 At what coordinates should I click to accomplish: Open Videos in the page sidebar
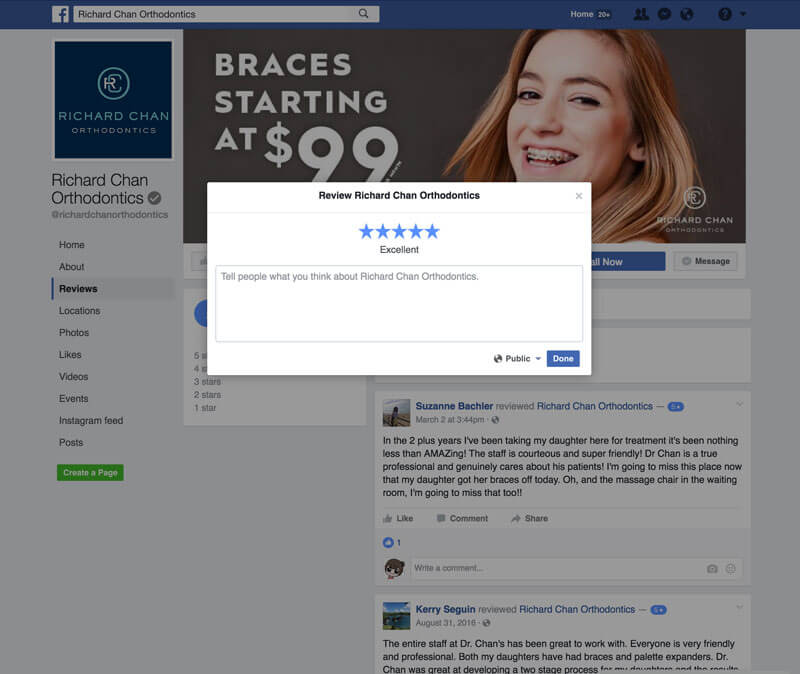73,377
